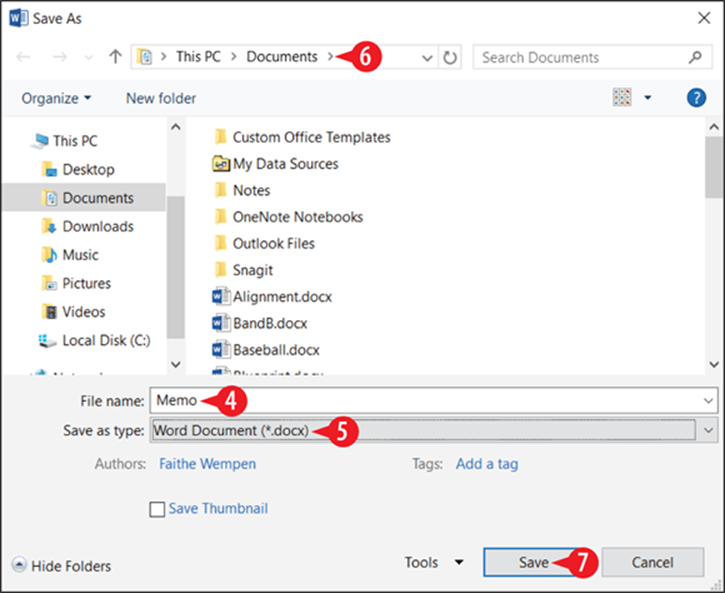Create a New folder
The width and height of the screenshot is (725, 593).
click(161, 98)
